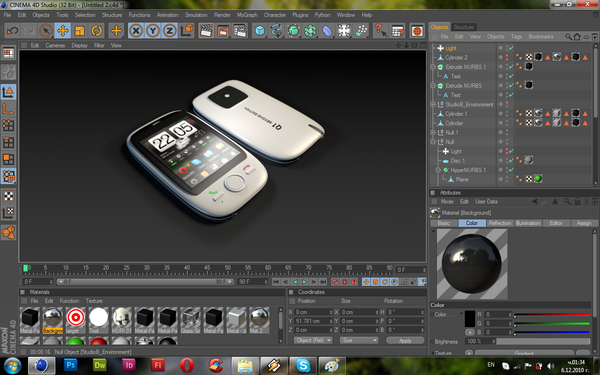
Task: Open the Object (Rel) dropdown in Coordinates
Action: [x=313, y=340]
